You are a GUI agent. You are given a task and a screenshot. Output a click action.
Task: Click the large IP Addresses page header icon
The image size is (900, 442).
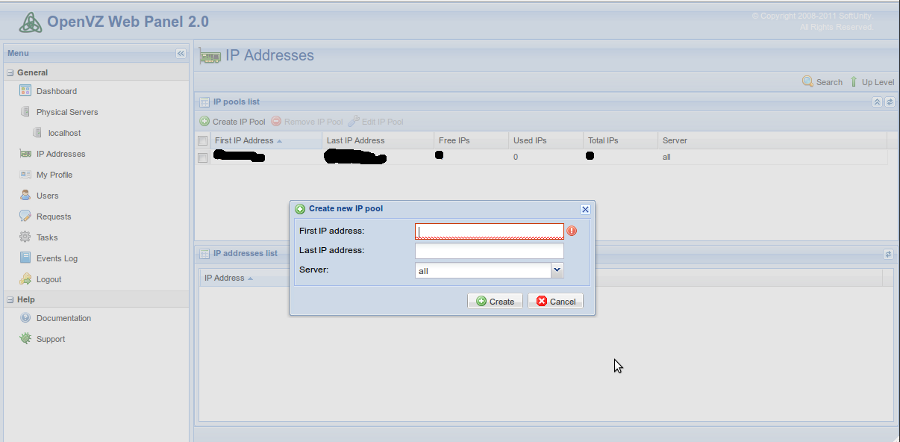tap(210, 57)
